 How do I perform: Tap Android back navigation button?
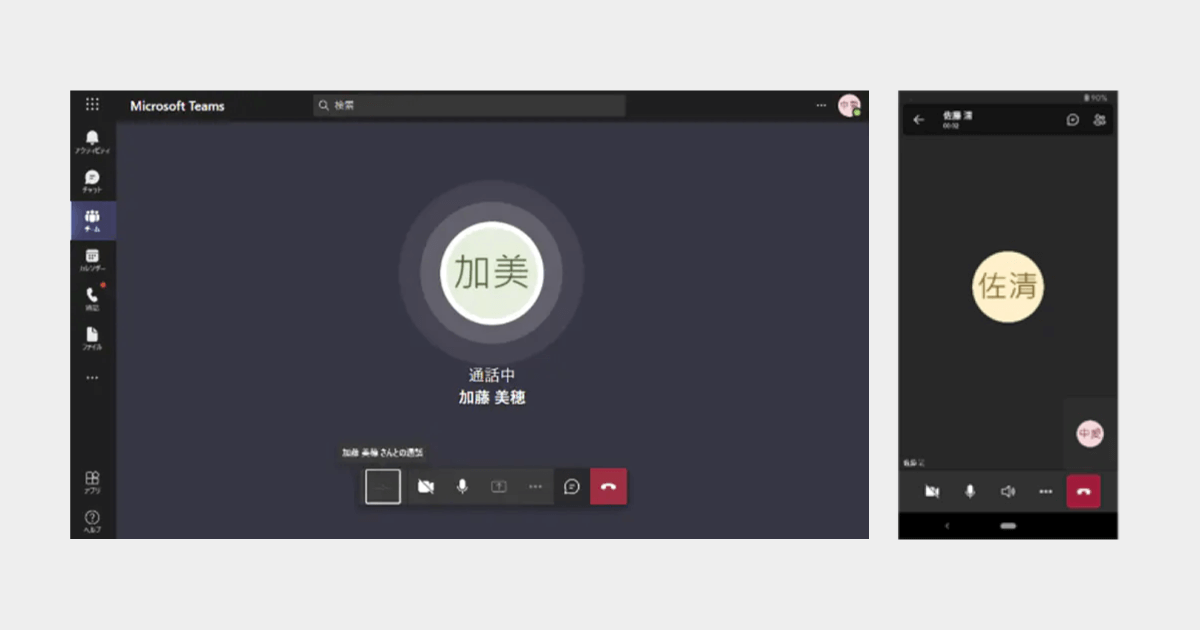947,526
